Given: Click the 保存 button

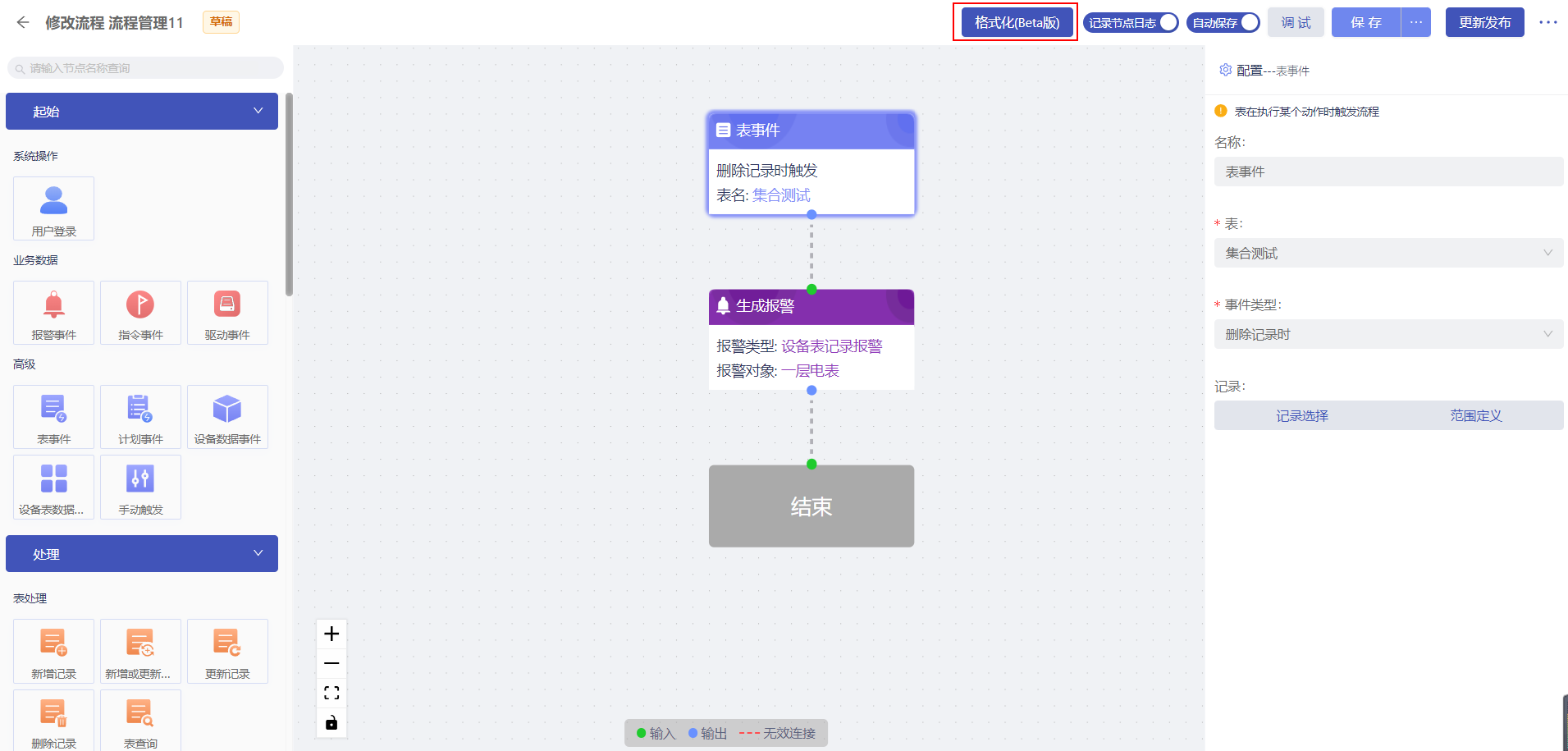Looking at the screenshot, I should pyautogui.click(x=1366, y=22).
